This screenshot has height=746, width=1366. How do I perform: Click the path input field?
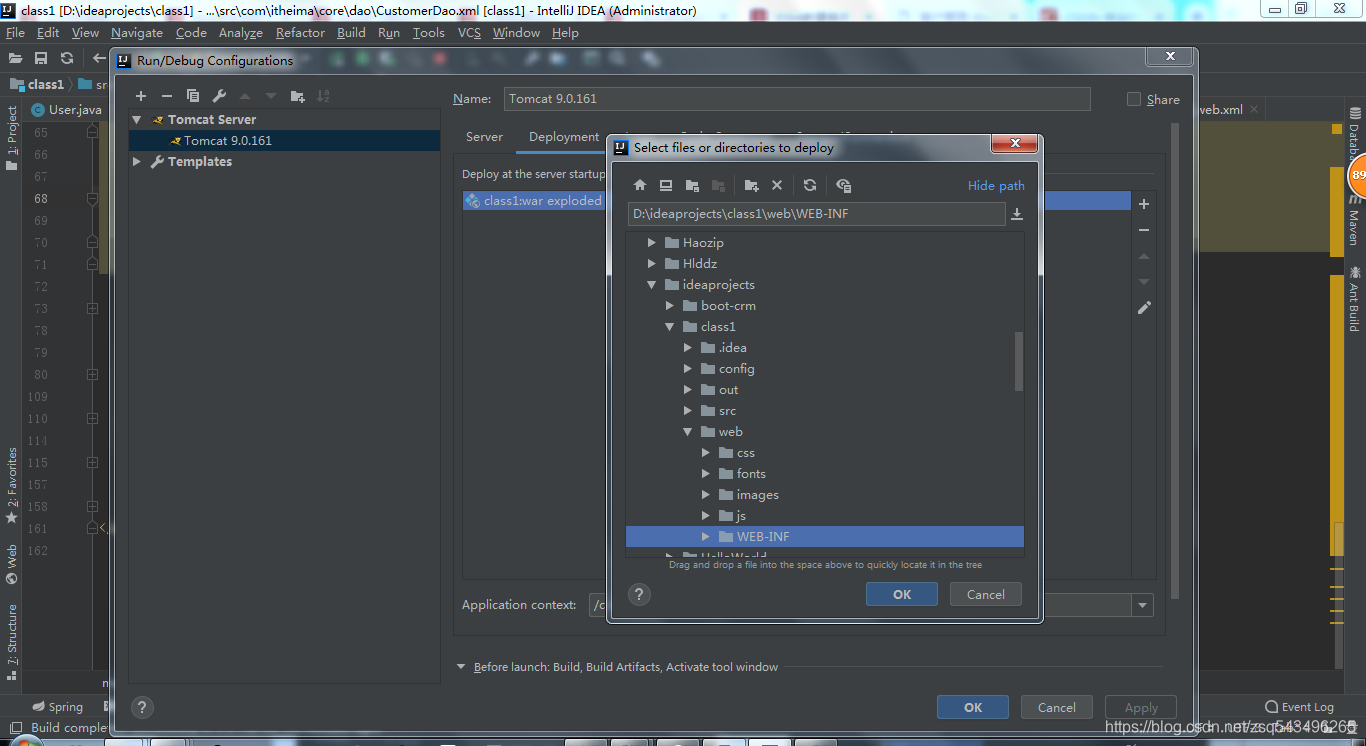816,214
